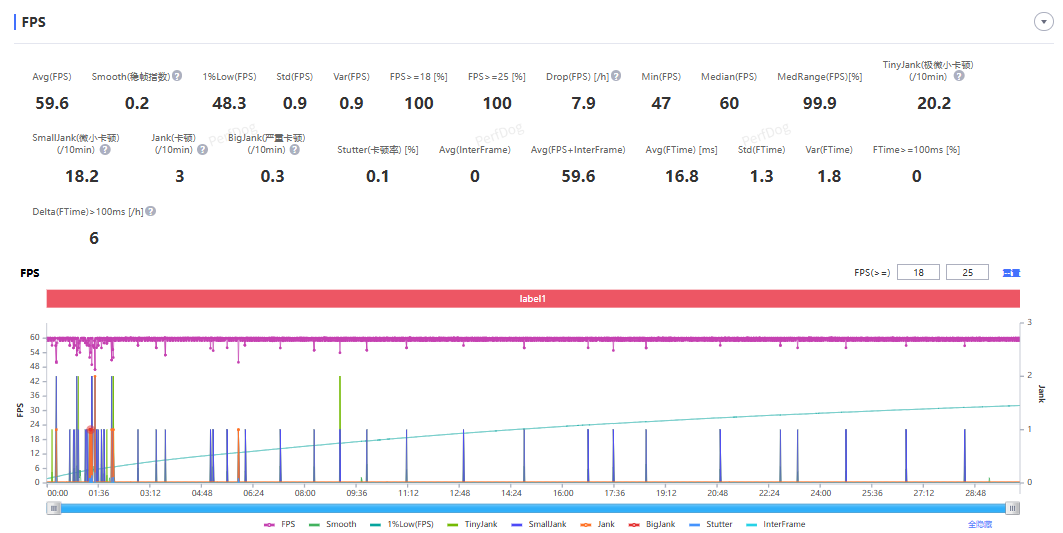The image size is (1063, 533).
Task: Click the MedRange(FPS) value 99.9
Action: (x=820, y=103)
